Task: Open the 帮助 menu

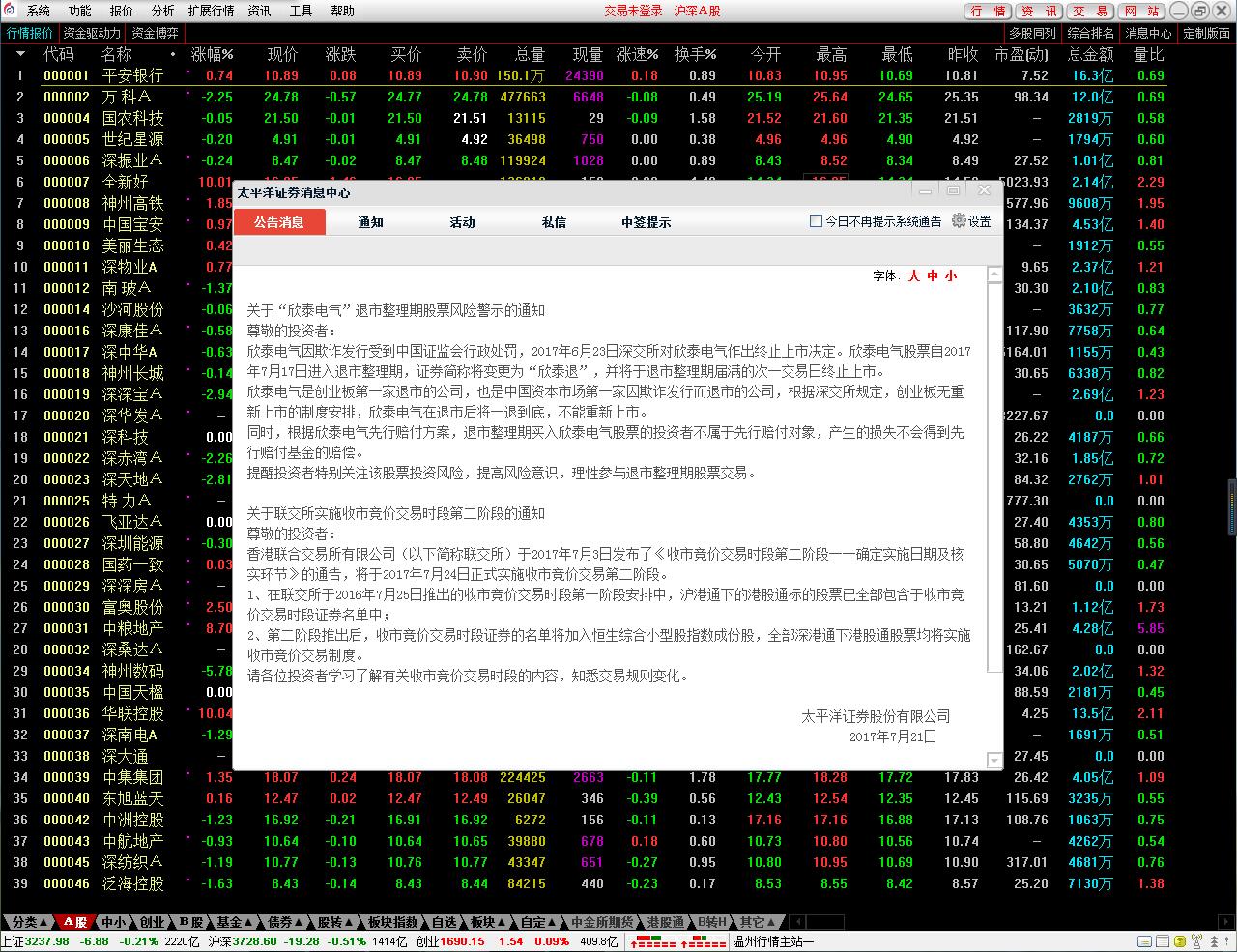Action: click(x=342, y=11)
